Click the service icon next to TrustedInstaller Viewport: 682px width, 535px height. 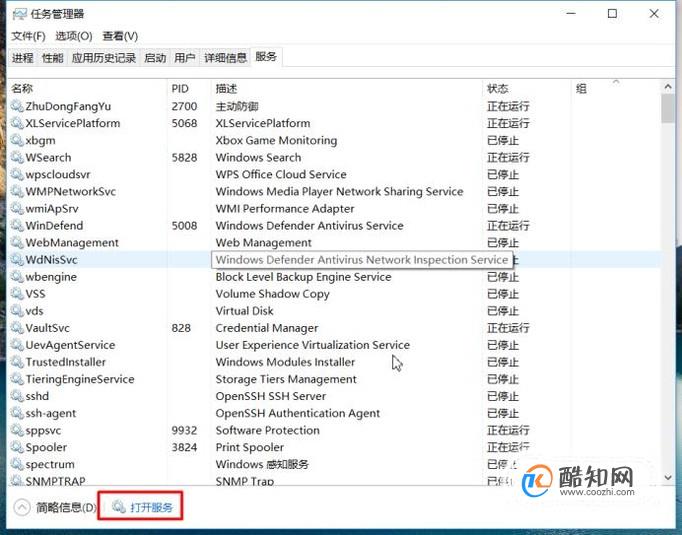[x=17, y=361]
